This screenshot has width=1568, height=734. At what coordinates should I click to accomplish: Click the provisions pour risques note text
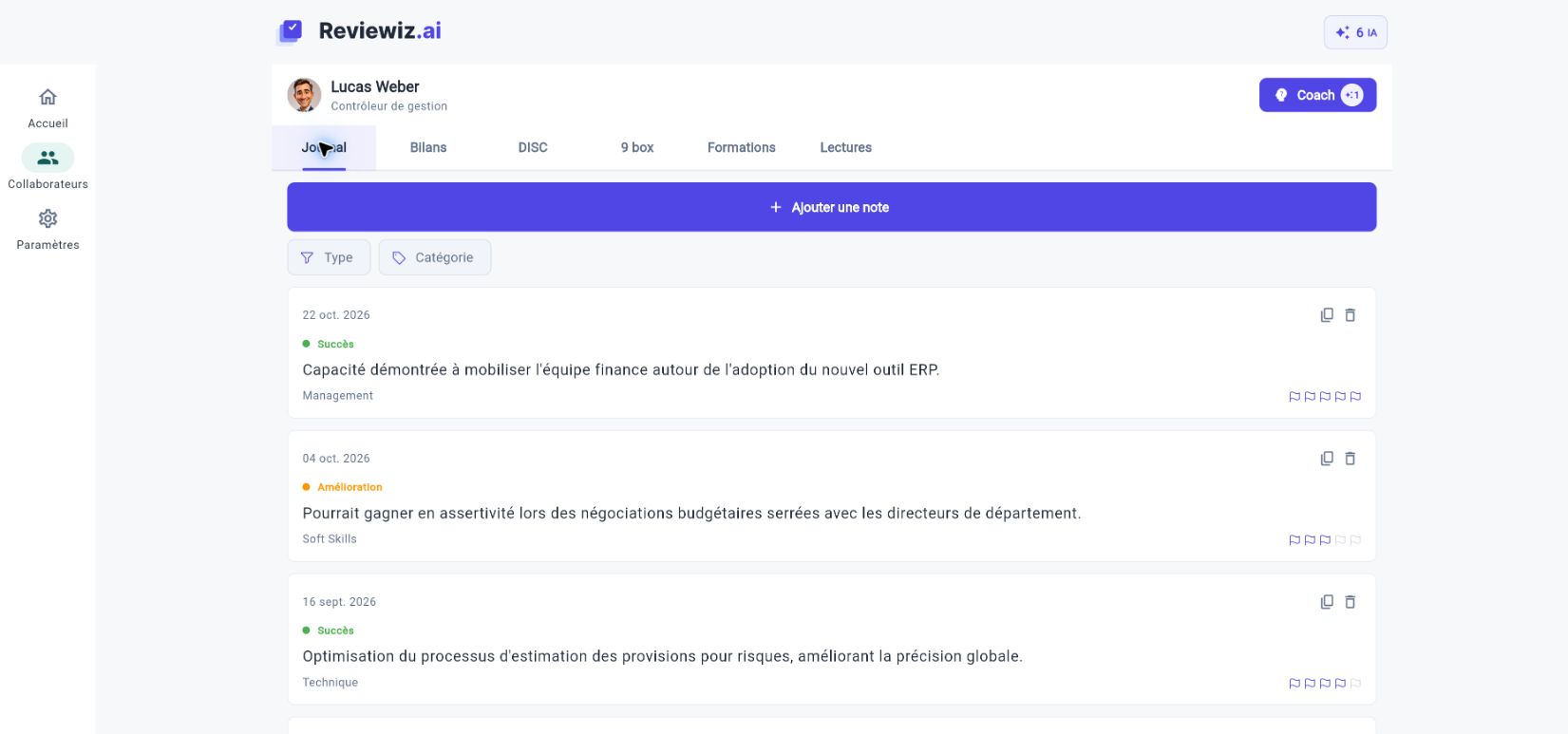click(663, 657)
